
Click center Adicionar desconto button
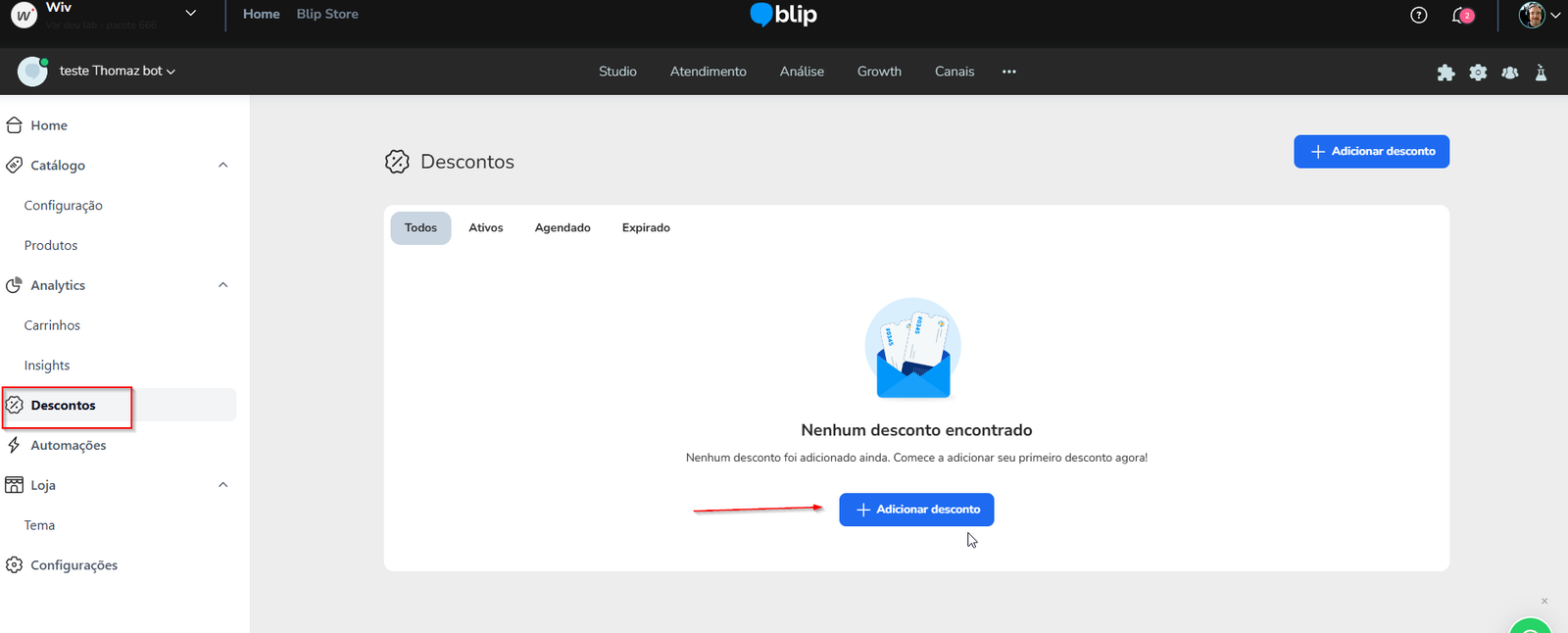(x=916, y=510)
